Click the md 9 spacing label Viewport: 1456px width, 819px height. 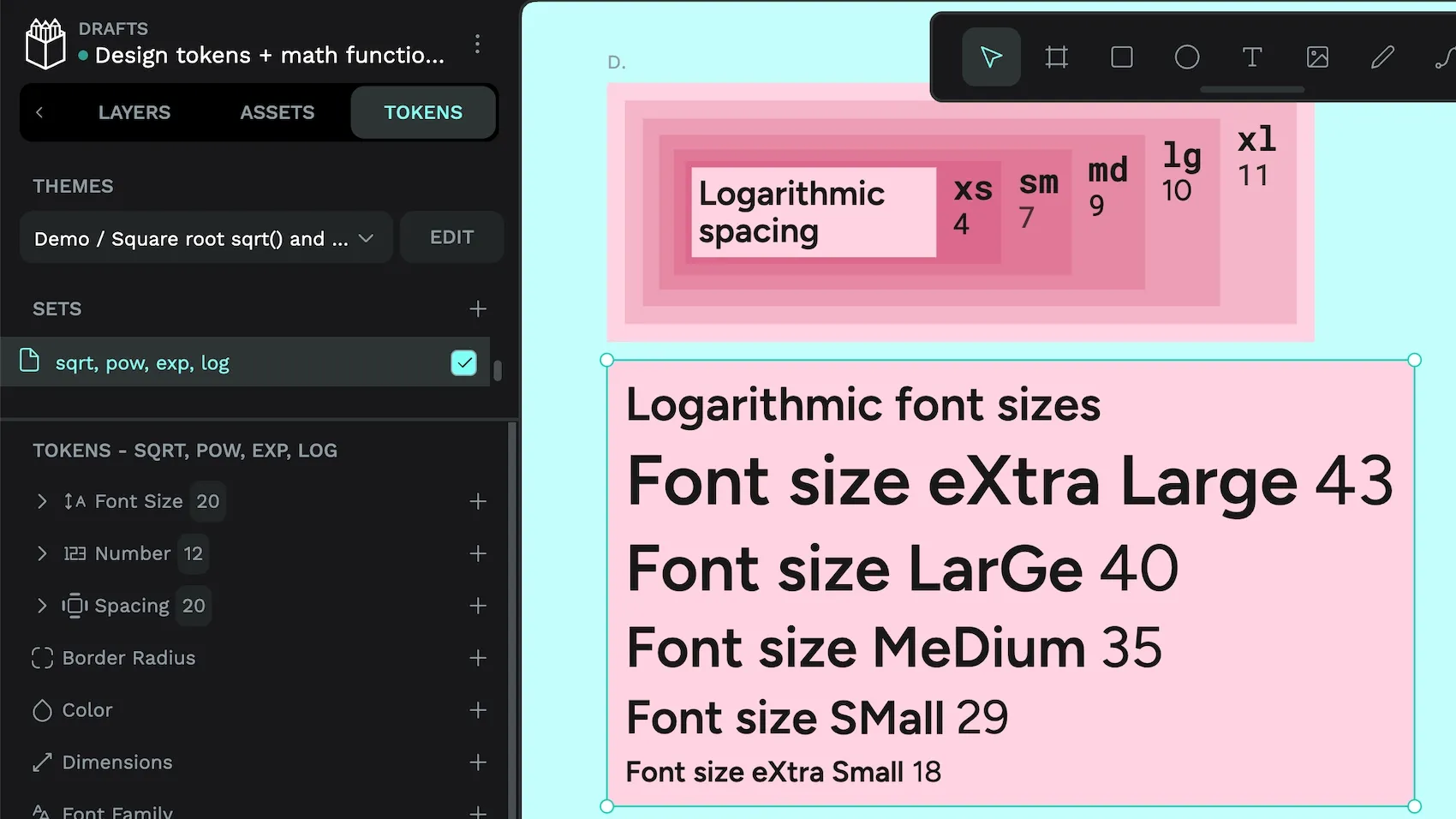pyautogui.click(x=1107, y=187)
